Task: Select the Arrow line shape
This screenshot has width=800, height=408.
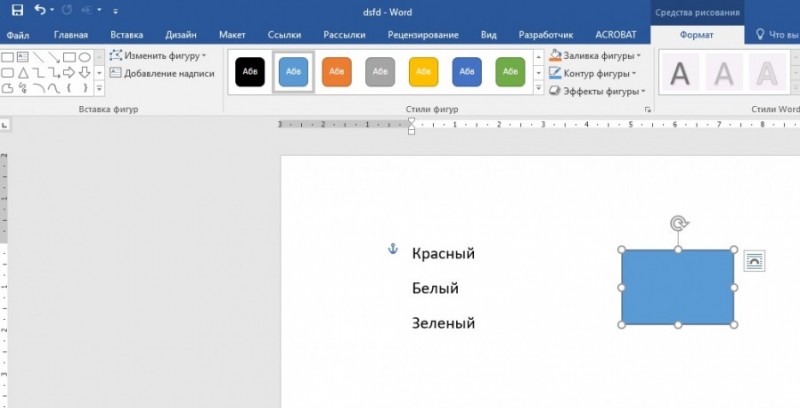Action: tap(54, 57)
